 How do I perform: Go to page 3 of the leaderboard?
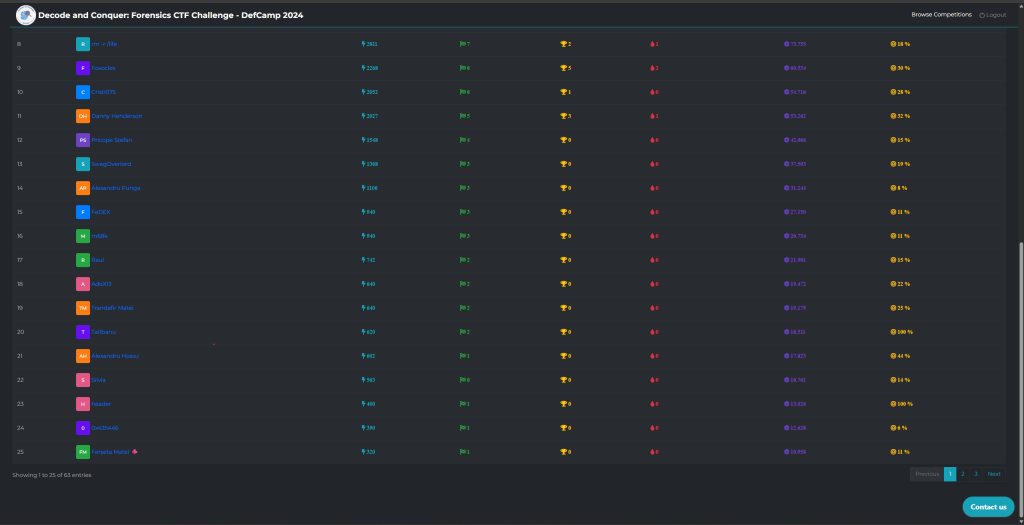pyautogui.click(x=975, y=474)
